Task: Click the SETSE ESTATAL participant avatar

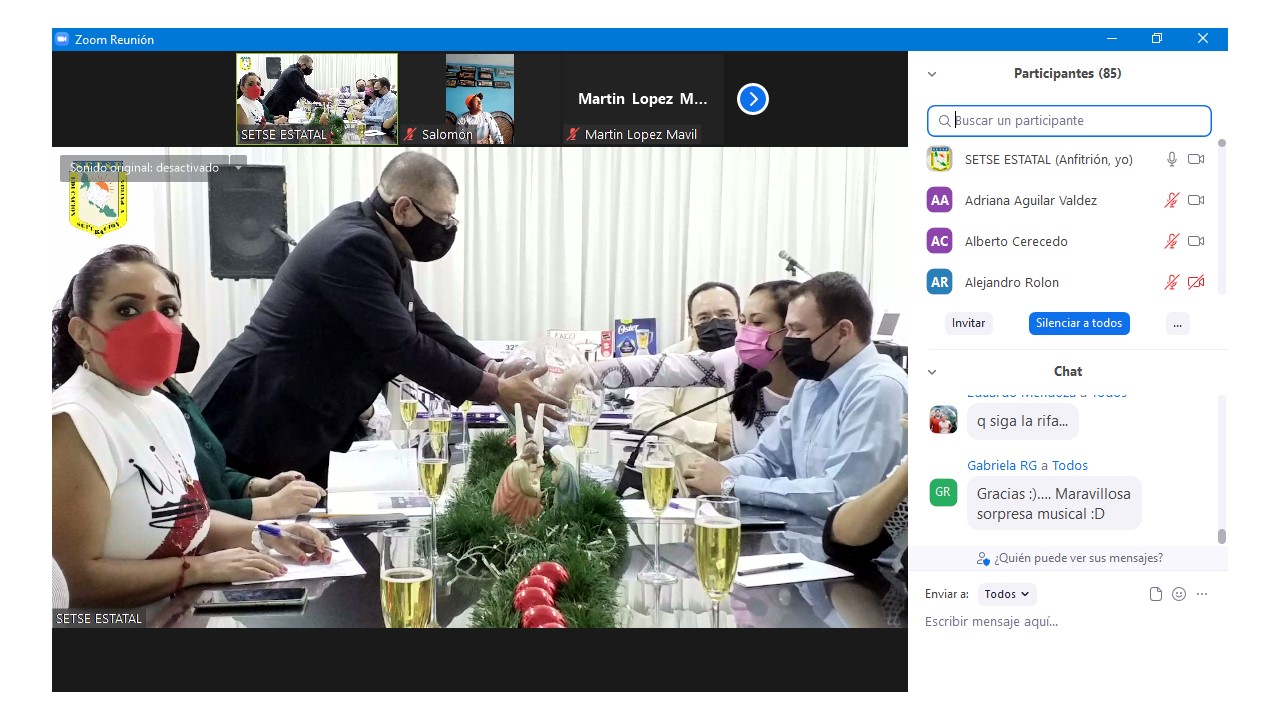Action: tap(939, 159)
